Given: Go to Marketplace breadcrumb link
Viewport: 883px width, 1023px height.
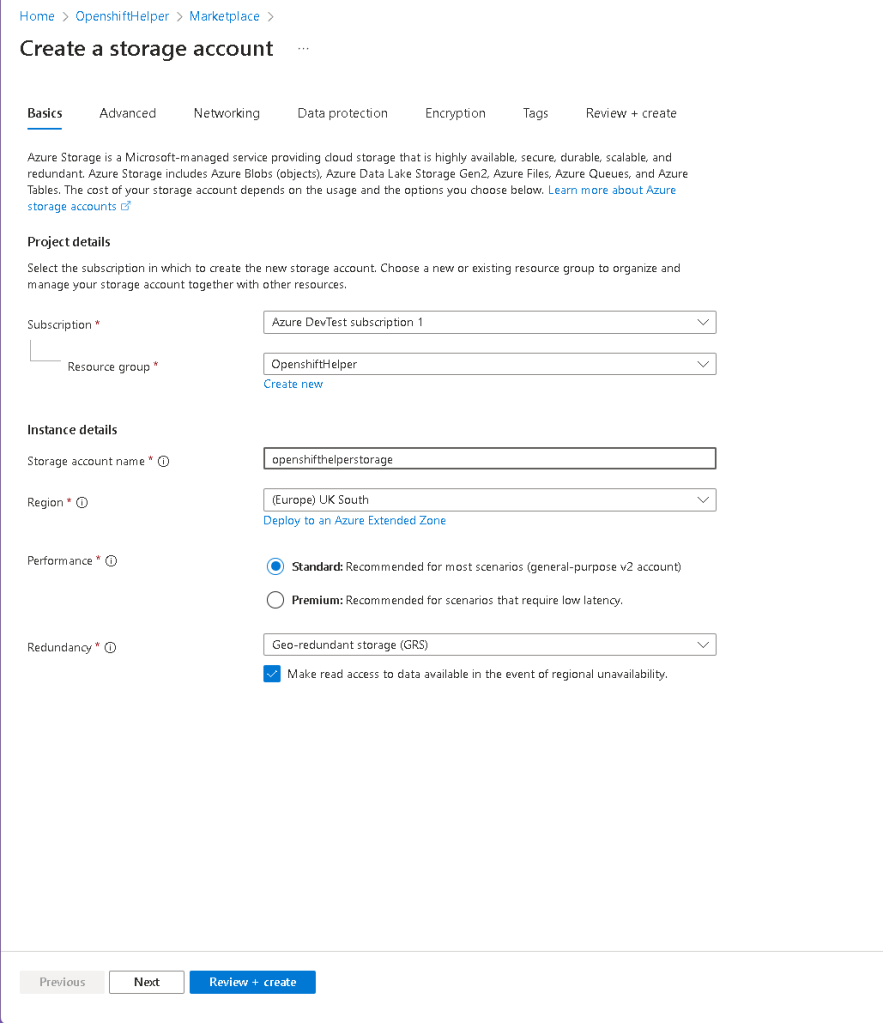Looking at the screenshot, I should [225, 16].
